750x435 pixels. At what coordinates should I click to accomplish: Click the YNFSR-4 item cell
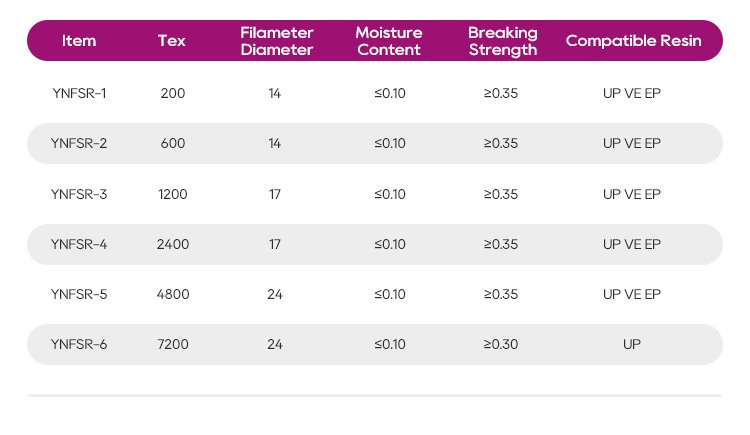(79, 244)
